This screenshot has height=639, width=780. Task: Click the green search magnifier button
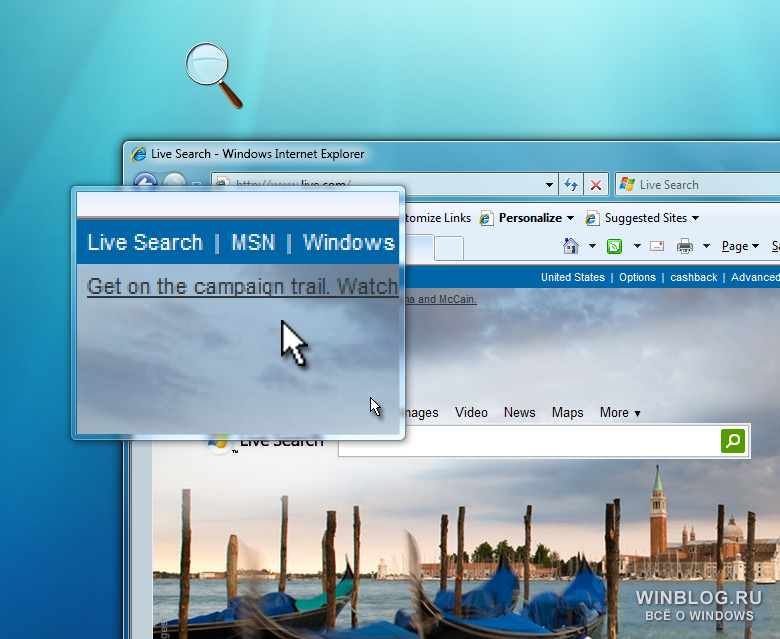point(733,441)
